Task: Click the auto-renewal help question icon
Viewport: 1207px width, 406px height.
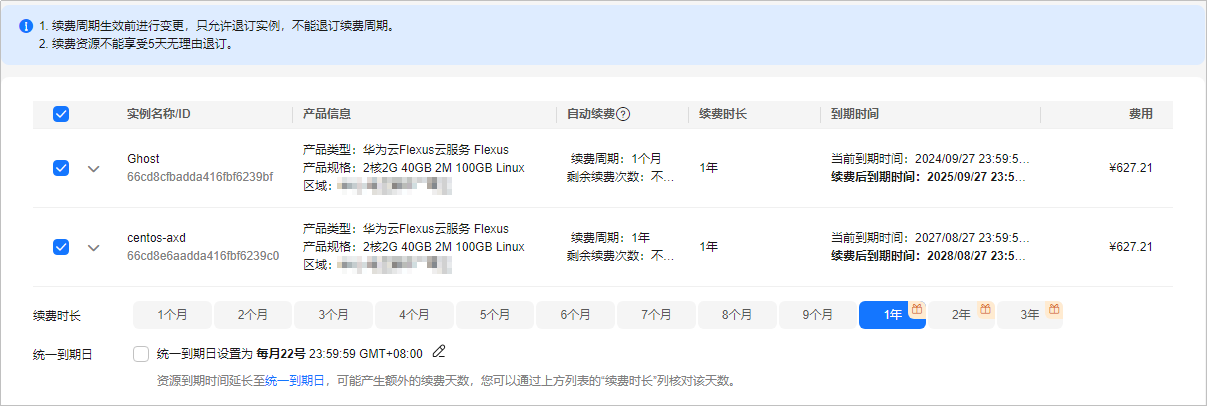Action: coord(623,114)
